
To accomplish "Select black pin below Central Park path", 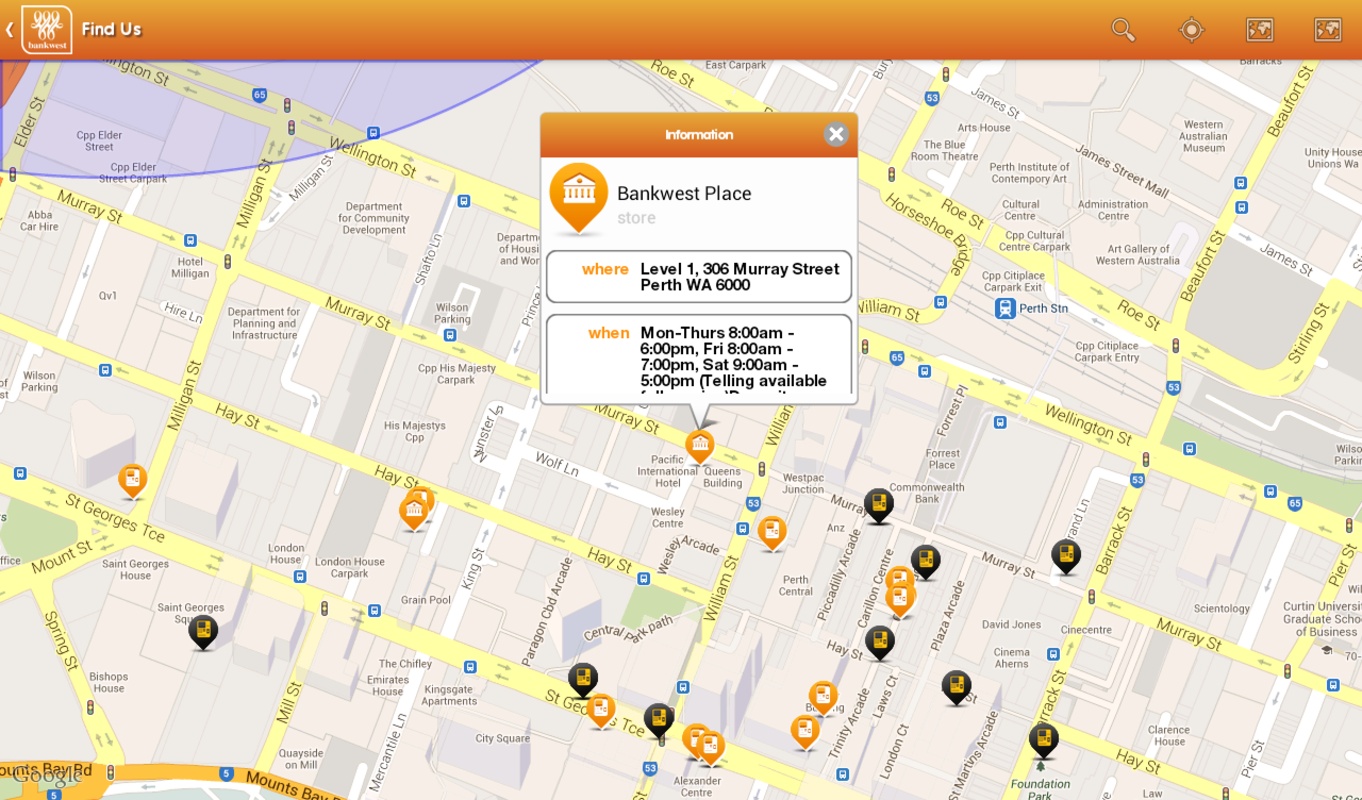I will click(583, 681).
